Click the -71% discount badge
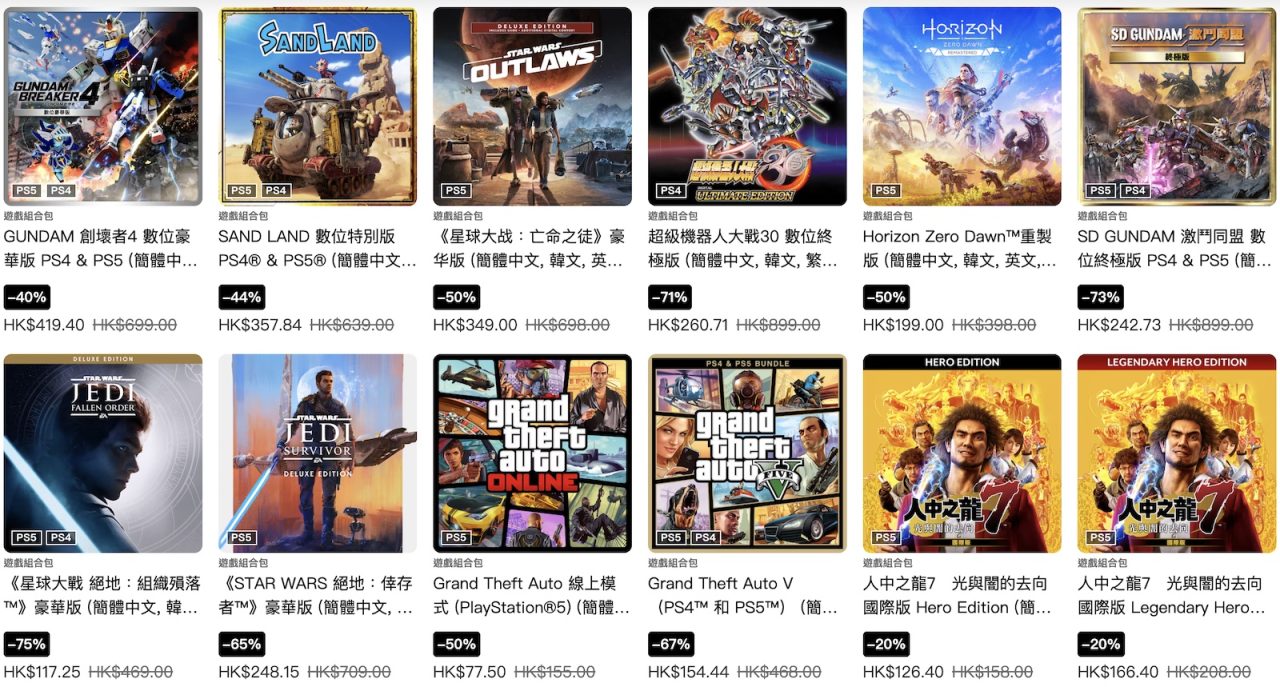 [x=669, y=297]
